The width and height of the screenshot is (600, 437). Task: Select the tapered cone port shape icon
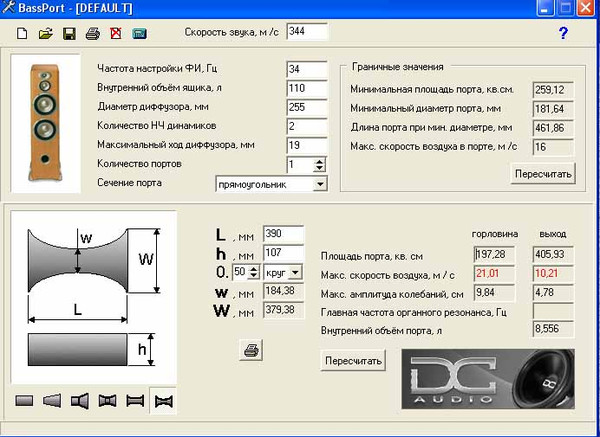tap(52, 401)
